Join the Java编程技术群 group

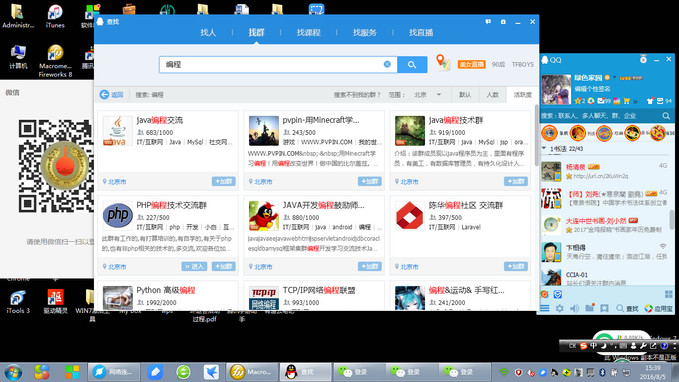[x=516, y=181]
